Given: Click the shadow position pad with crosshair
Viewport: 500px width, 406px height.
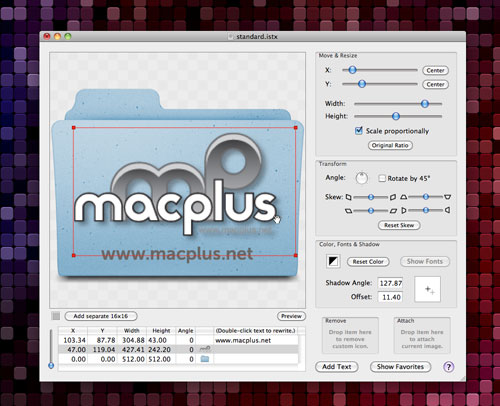Looking at the screenshot, I should 427,289.
